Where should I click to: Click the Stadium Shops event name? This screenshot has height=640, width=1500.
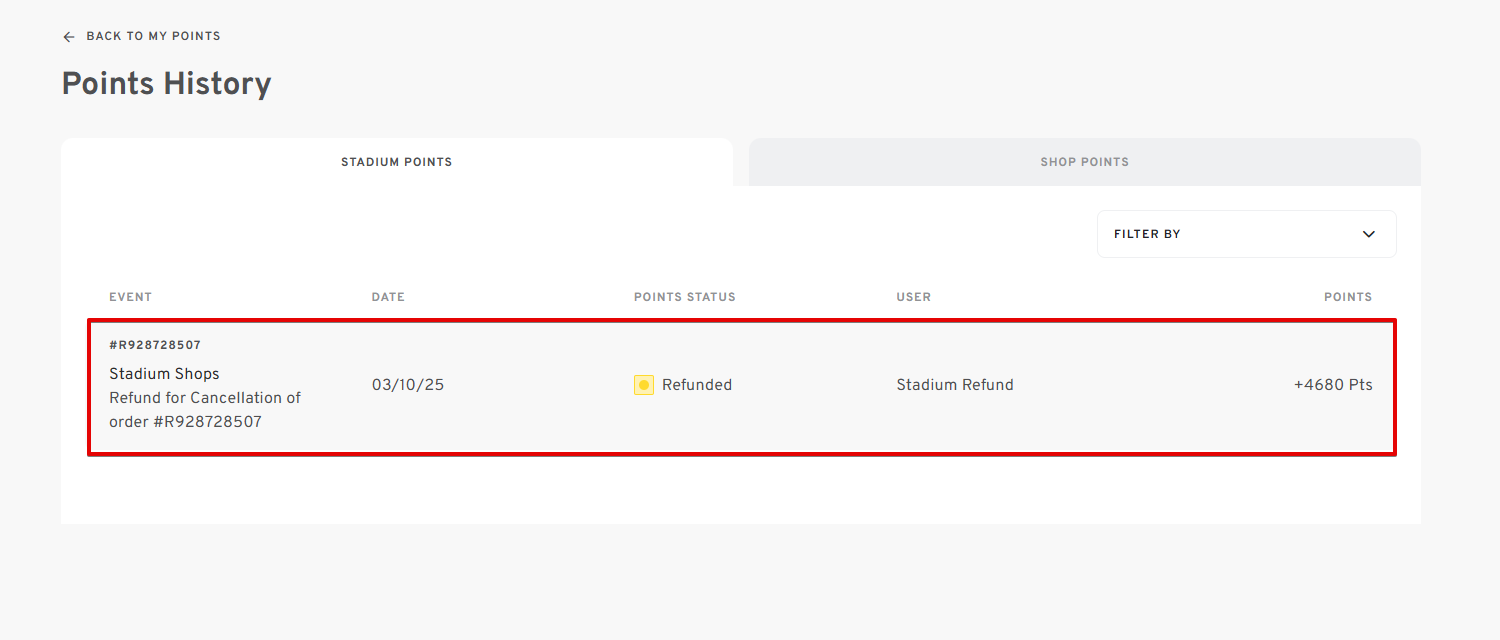coord(164,374)
